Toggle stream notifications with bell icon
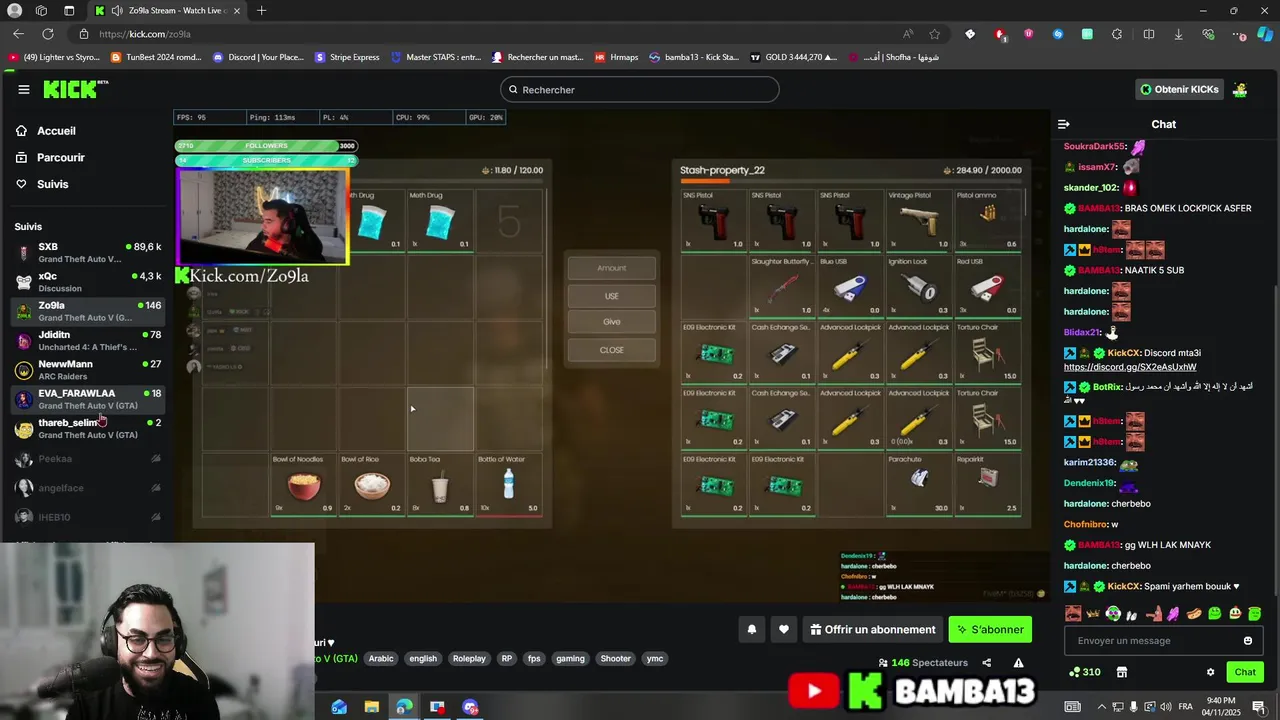 pos(752,629)
